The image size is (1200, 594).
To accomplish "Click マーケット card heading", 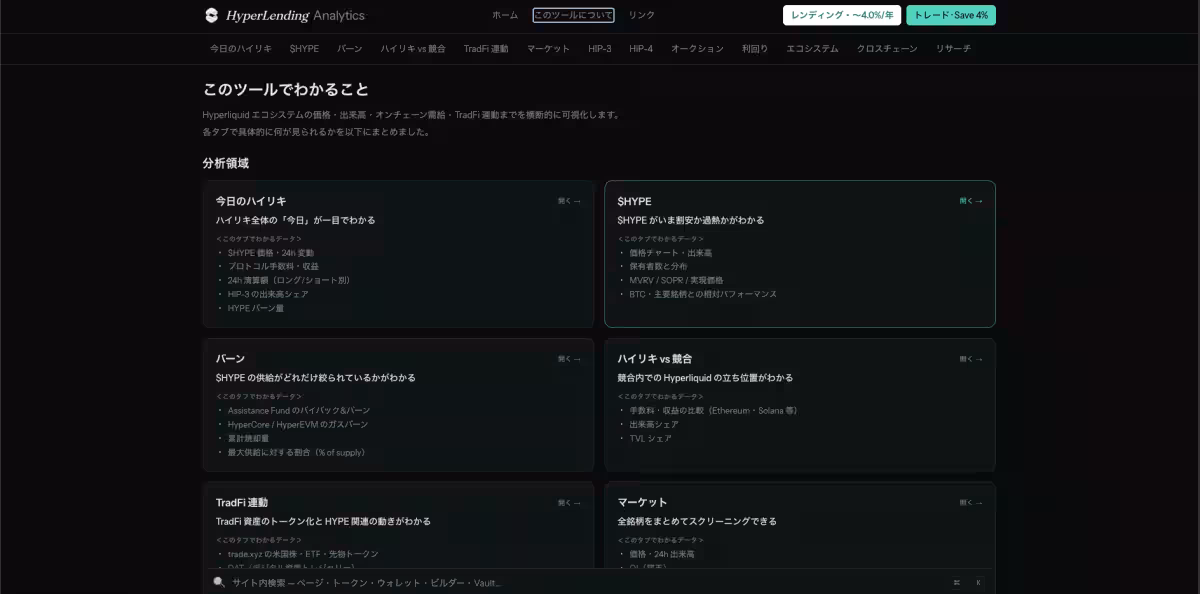I will coord(642,503).
